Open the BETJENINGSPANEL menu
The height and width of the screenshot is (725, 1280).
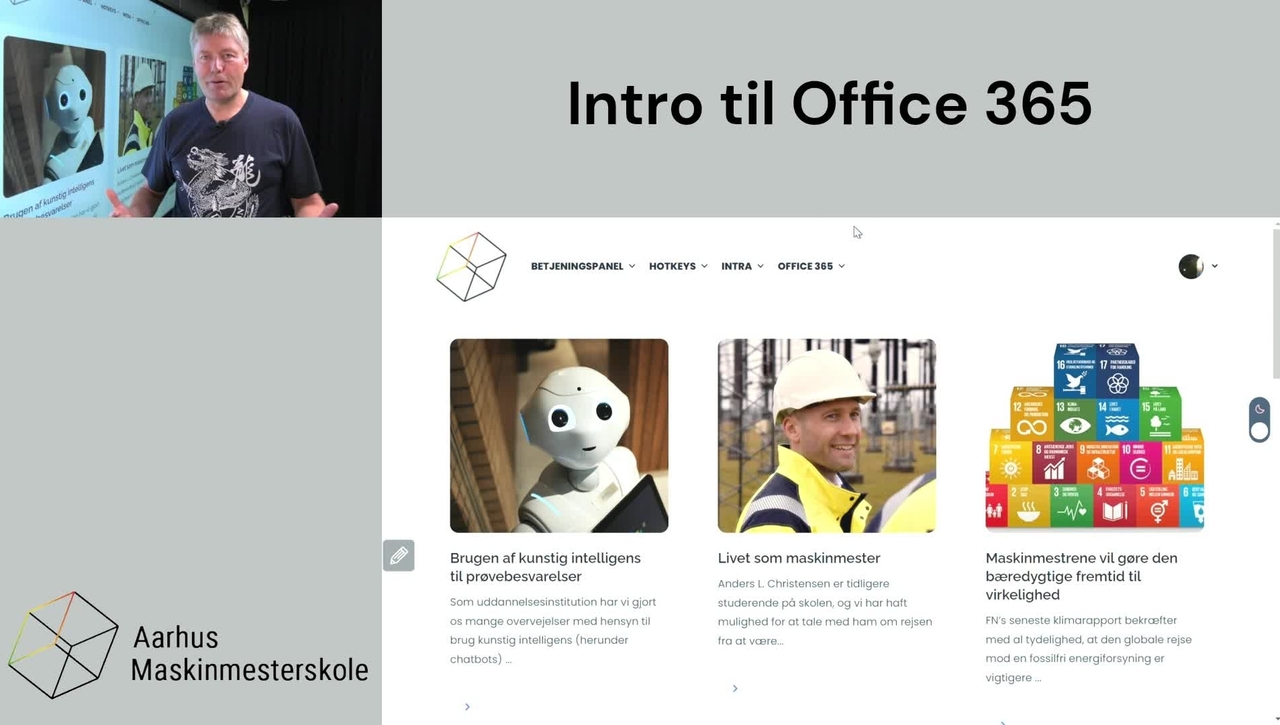click(x=577, y=266)
